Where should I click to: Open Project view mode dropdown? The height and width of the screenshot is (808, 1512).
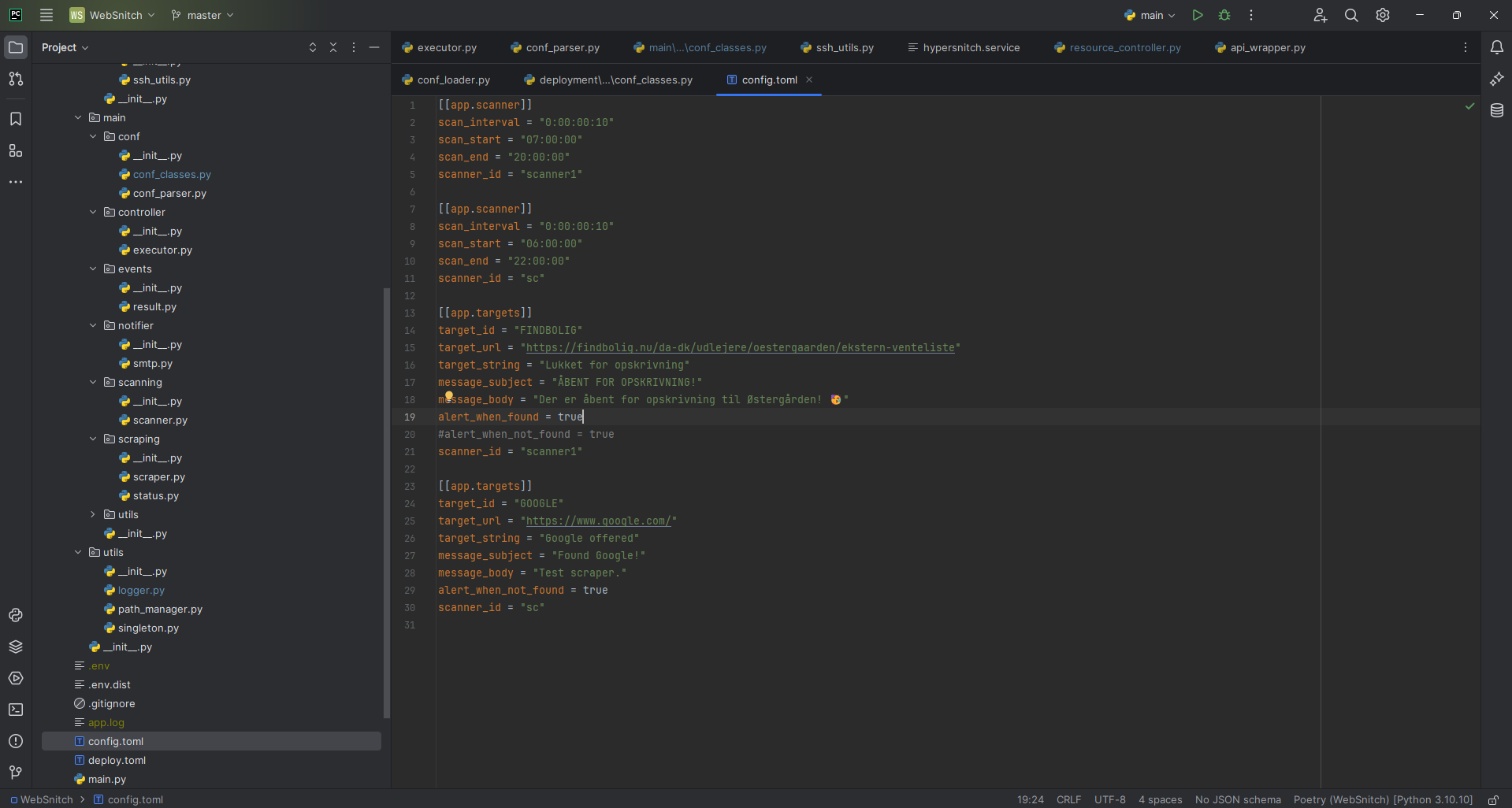(65, 47)
